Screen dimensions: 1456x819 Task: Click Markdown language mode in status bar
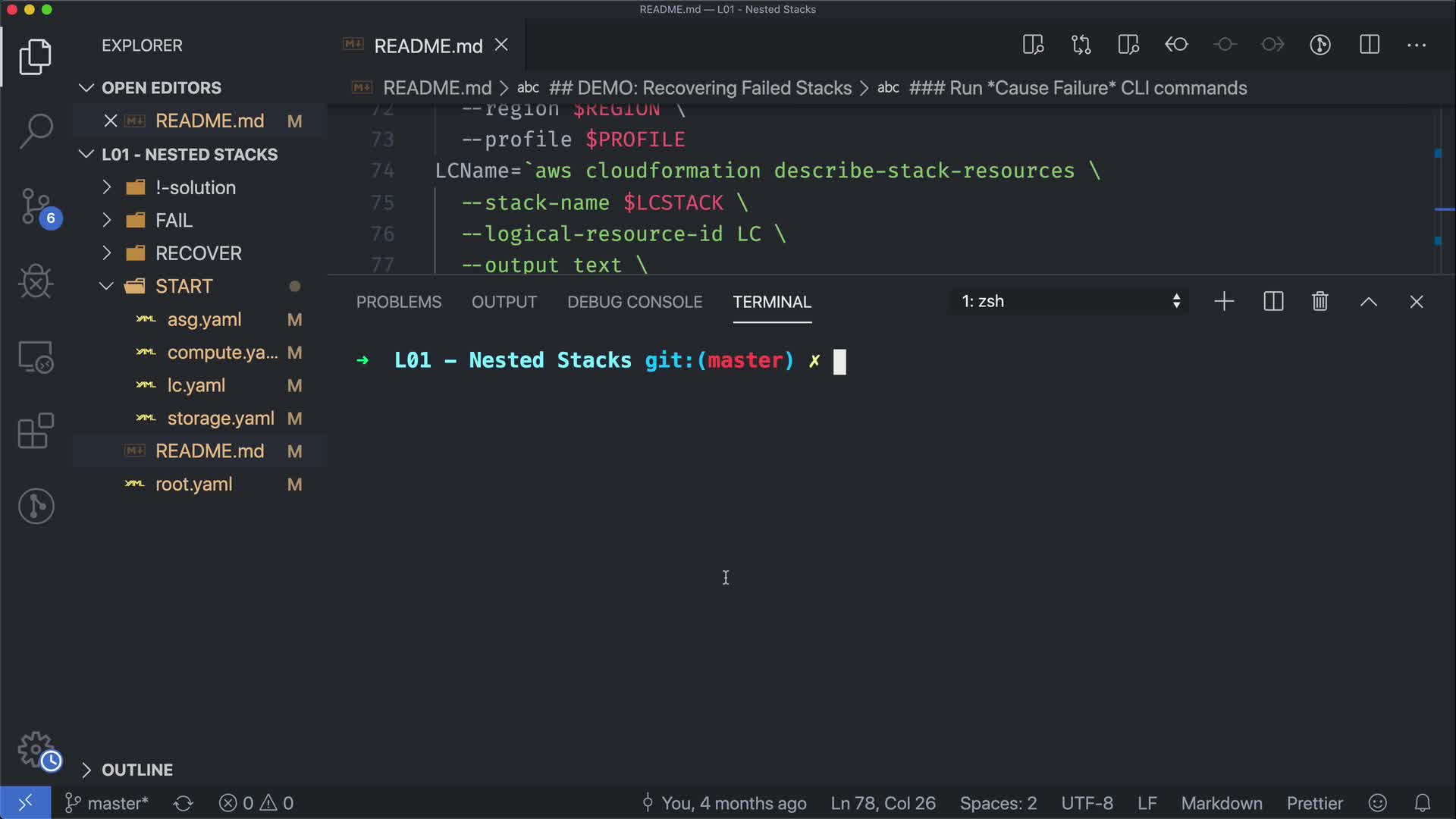(x=1221, y=803)
